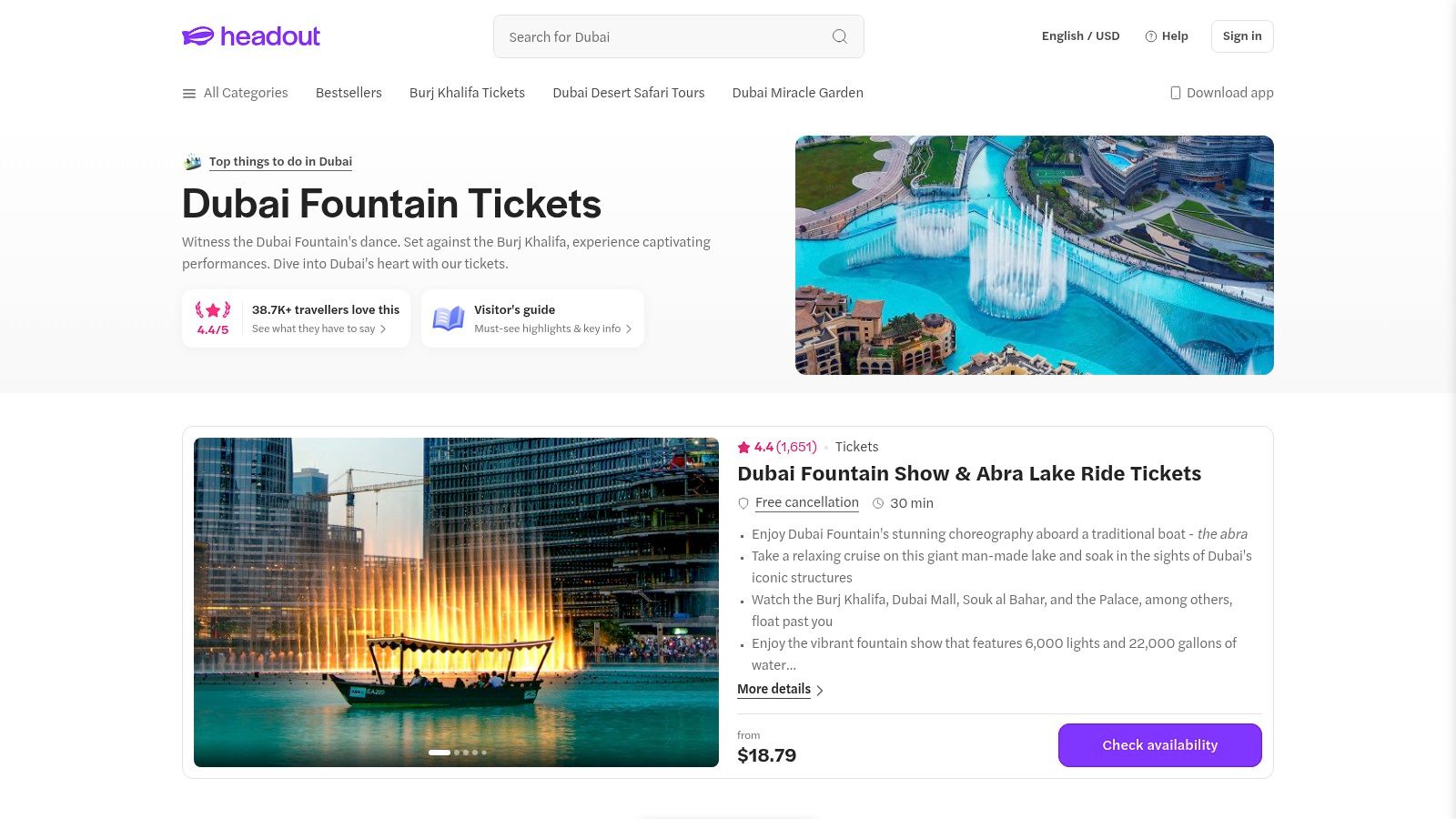1456x819 pixels.
Task: Click the Sign in button
Action: point(1241,36)
